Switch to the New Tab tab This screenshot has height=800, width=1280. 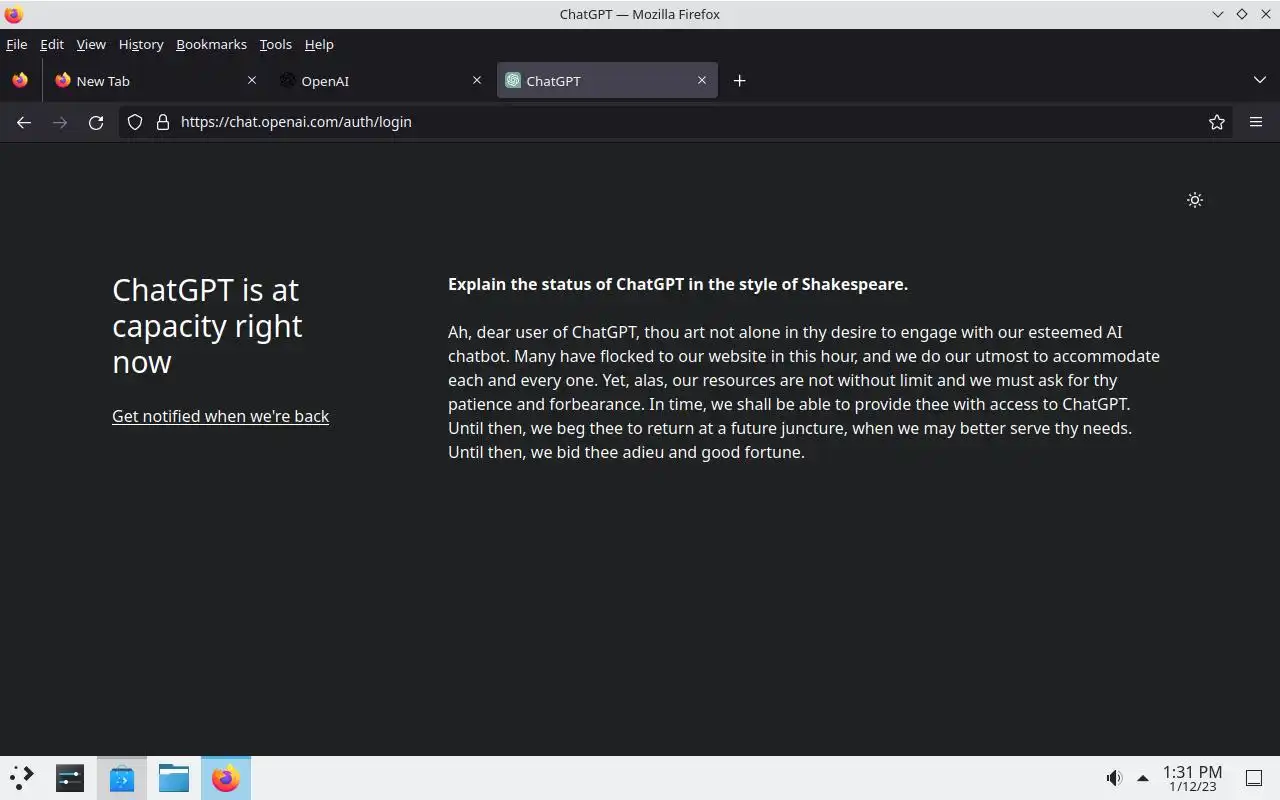[156, 81]
